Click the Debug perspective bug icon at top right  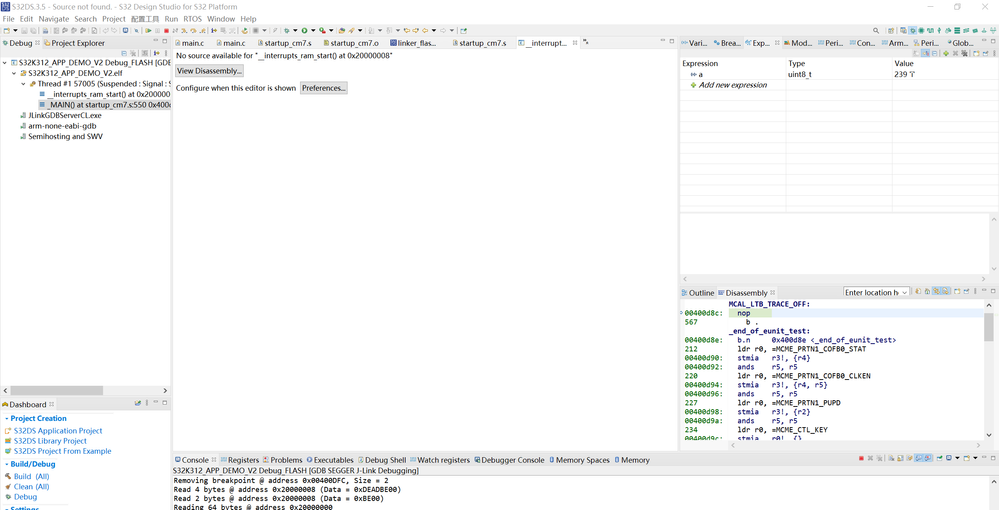pos(912,31)
